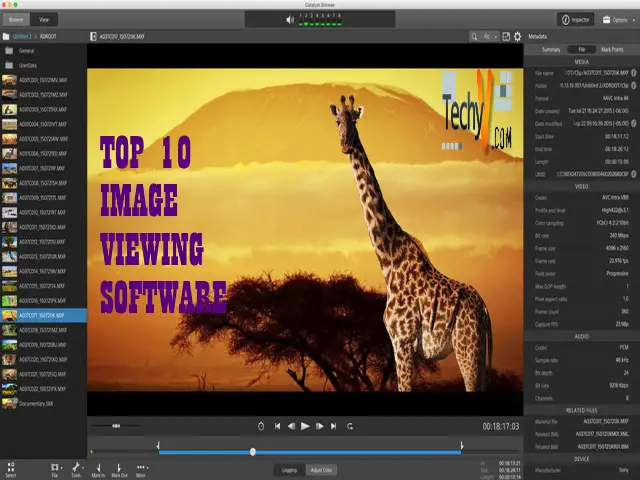Click the playhead on the timeline scrubber
640x480 pixels.
point(253,452)
